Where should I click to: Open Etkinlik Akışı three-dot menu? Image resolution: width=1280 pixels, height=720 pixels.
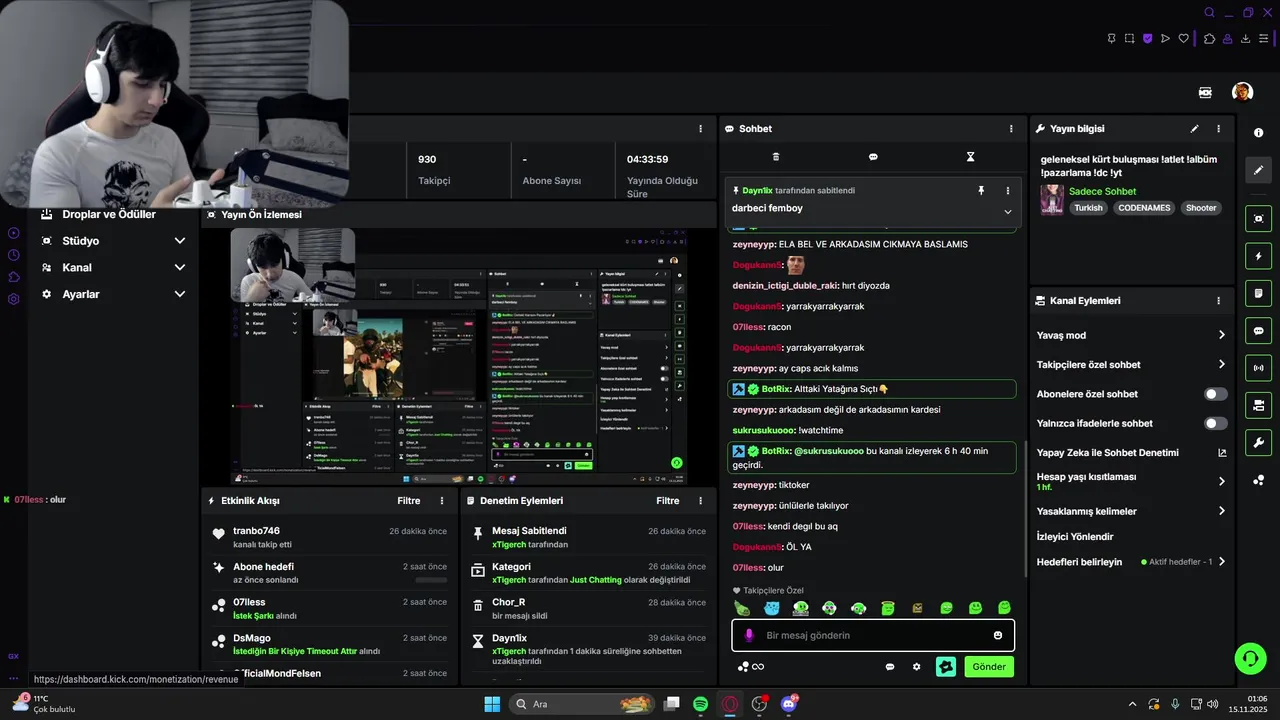(442, 501)
